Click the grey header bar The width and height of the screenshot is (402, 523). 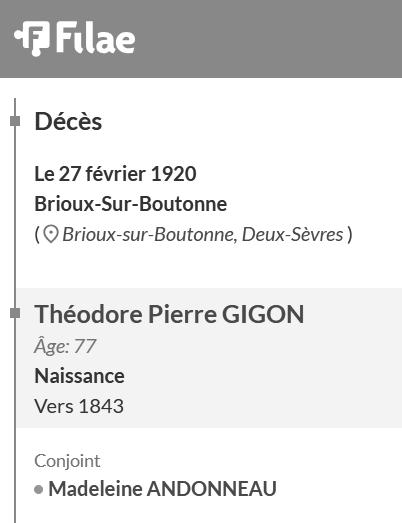(201, 39)
